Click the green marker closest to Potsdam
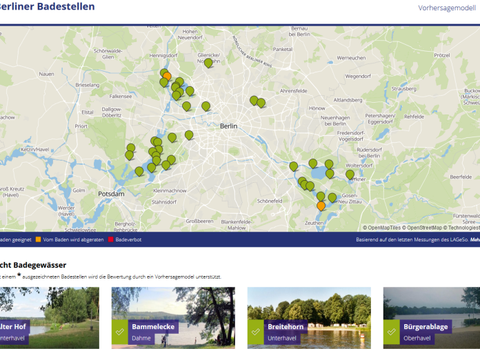This screenshot has height=360, width=480. tap(139, 171)
